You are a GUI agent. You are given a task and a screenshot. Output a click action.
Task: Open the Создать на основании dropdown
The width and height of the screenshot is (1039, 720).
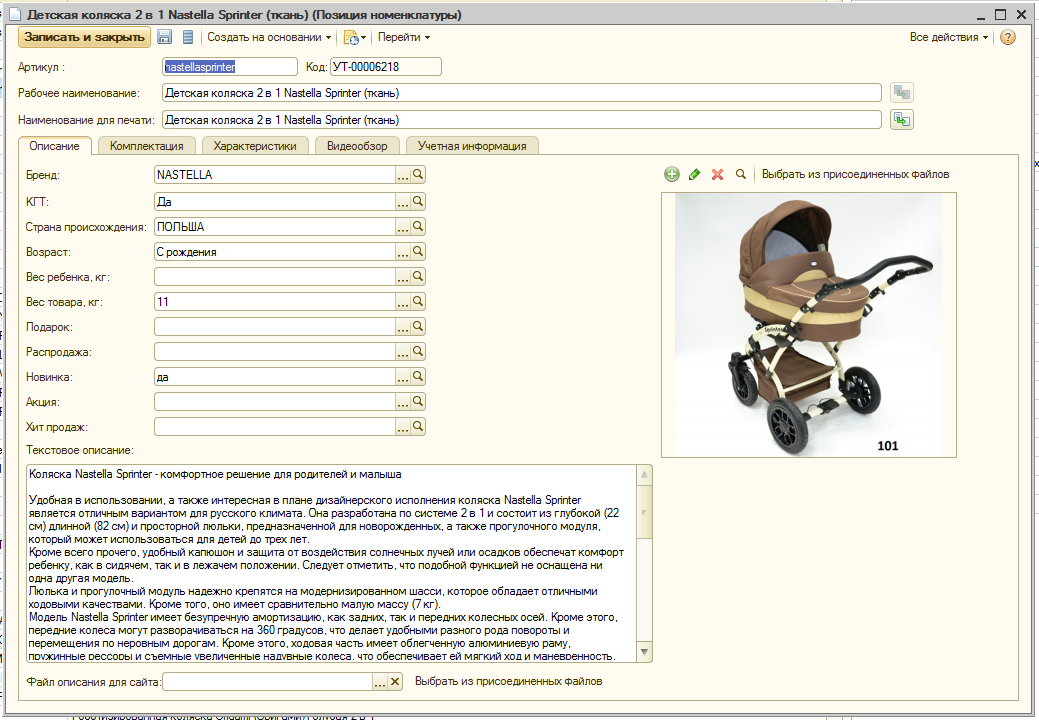pos(270,37)
